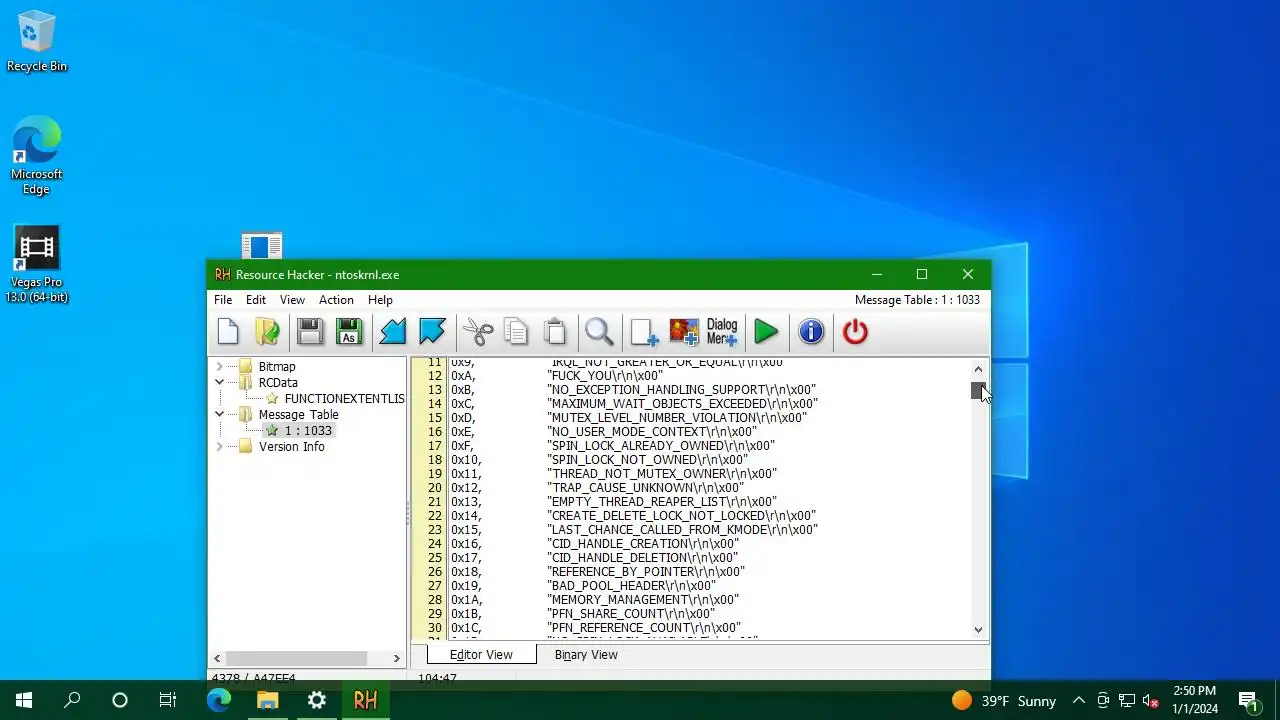Screen dimensions: 1280x720
Task: Click the tree pane horizontal scrollbar thumb
Action: click(297, 658)
